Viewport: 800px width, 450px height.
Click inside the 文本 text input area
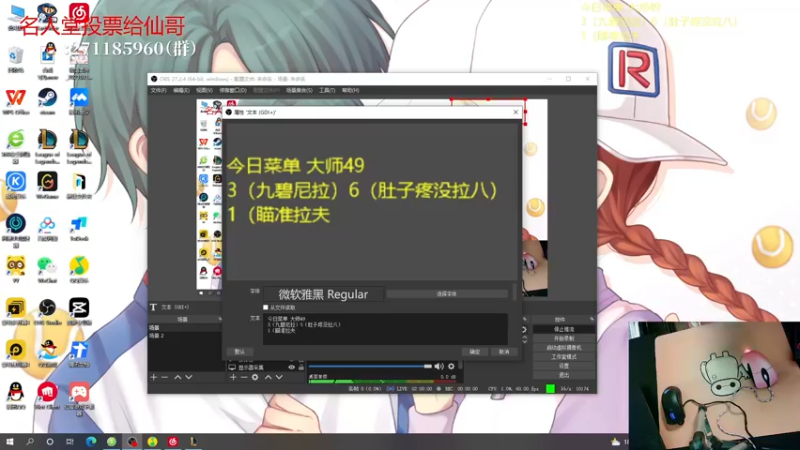pos(385,329)
